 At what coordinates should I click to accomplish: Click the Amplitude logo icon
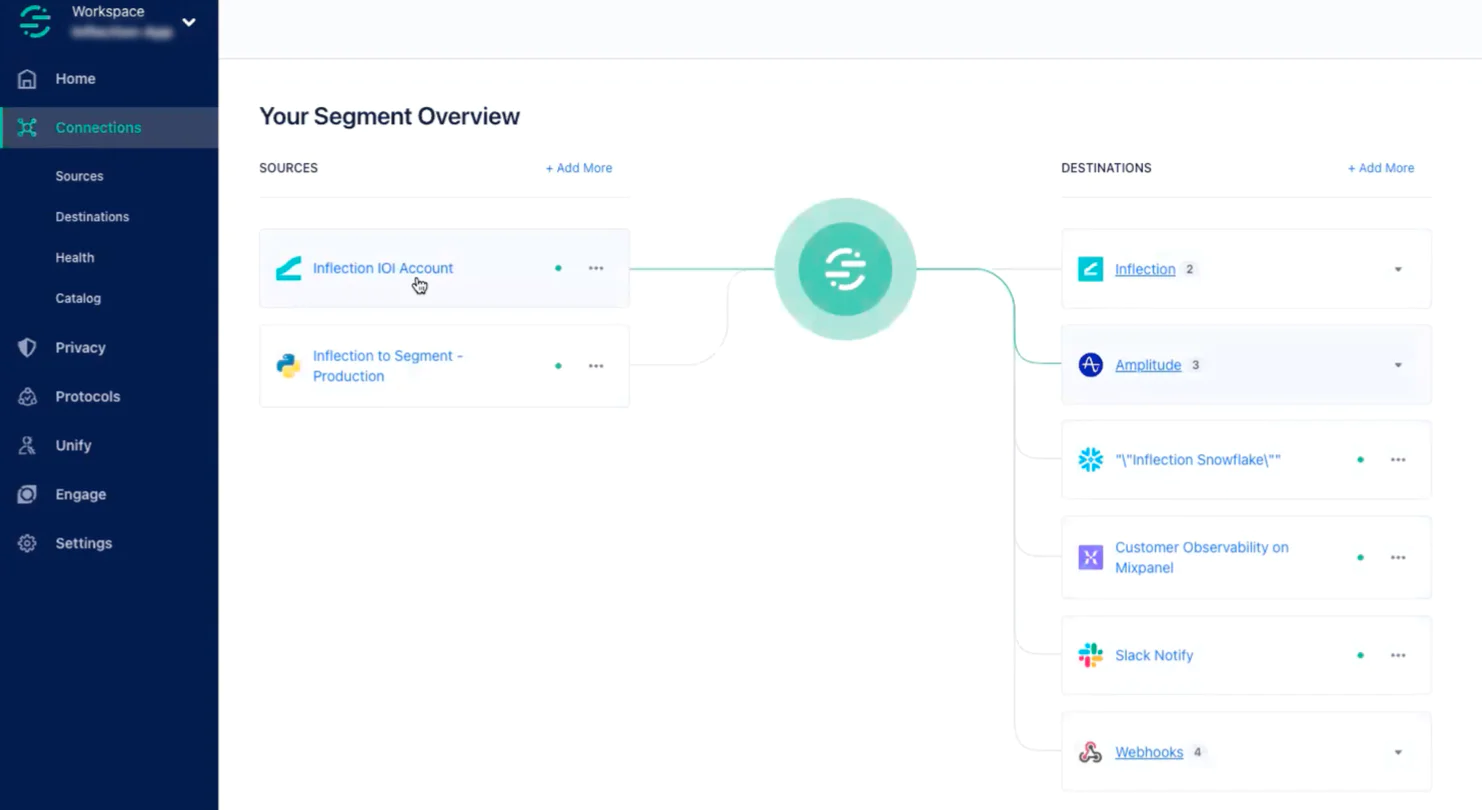tap(1090, 365)
